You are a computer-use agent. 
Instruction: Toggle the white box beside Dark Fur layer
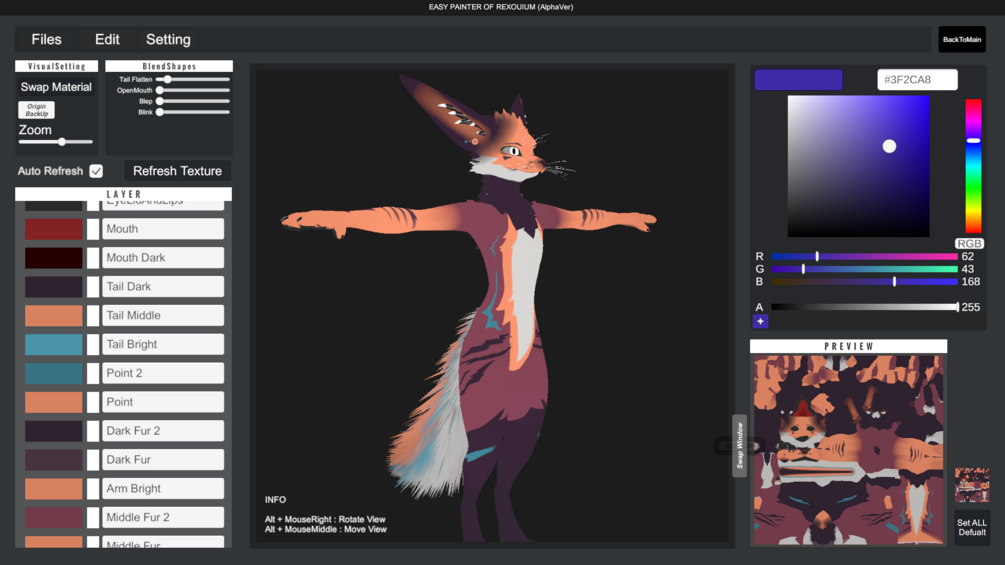point(93,459)
